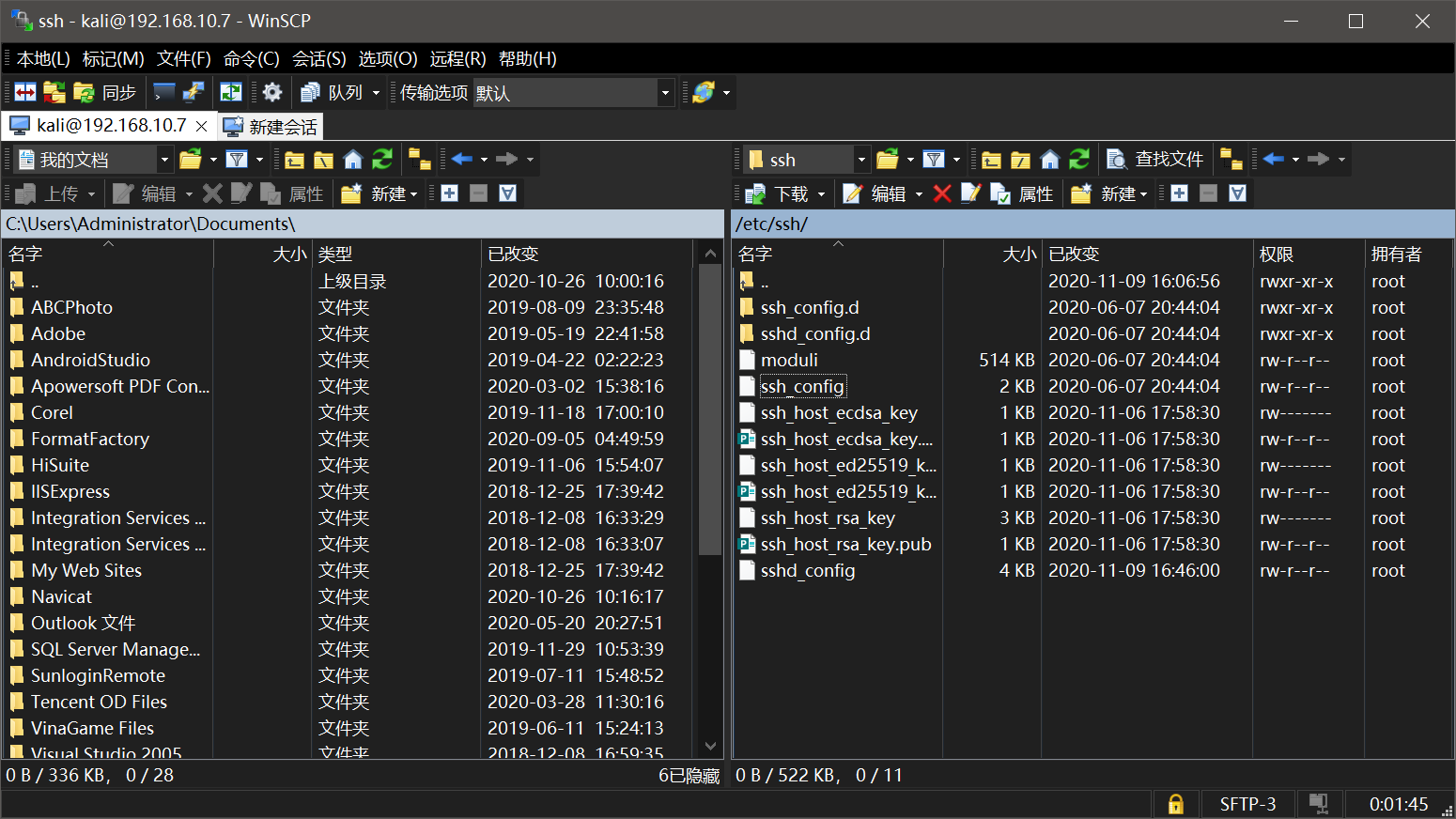Click the blue back arrow in local panel
The height and width of the screenshot is (819, 1456).
(461, 159)
